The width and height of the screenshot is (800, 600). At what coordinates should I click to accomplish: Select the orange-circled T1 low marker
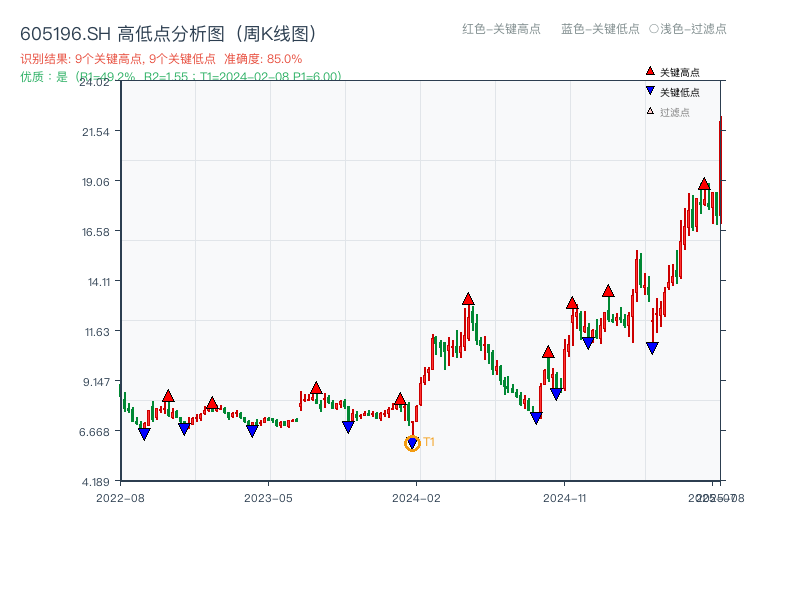412,443
